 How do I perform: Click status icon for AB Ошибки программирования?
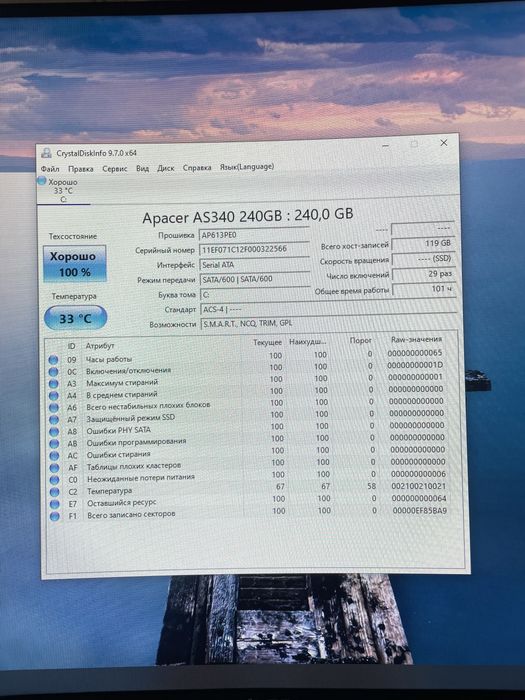(x=54, y=444)
